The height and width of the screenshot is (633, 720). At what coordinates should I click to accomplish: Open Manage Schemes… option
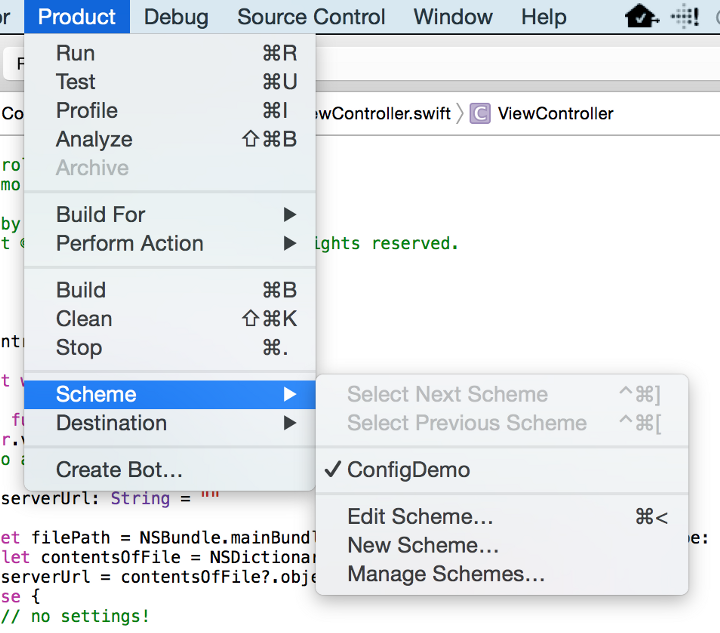click(446, 575)
